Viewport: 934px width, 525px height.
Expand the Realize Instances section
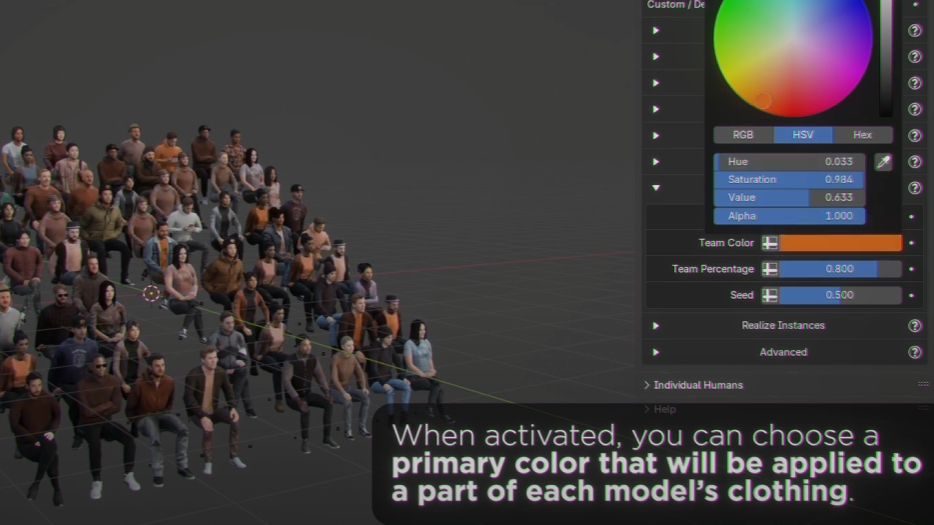[x=656, y=326]
